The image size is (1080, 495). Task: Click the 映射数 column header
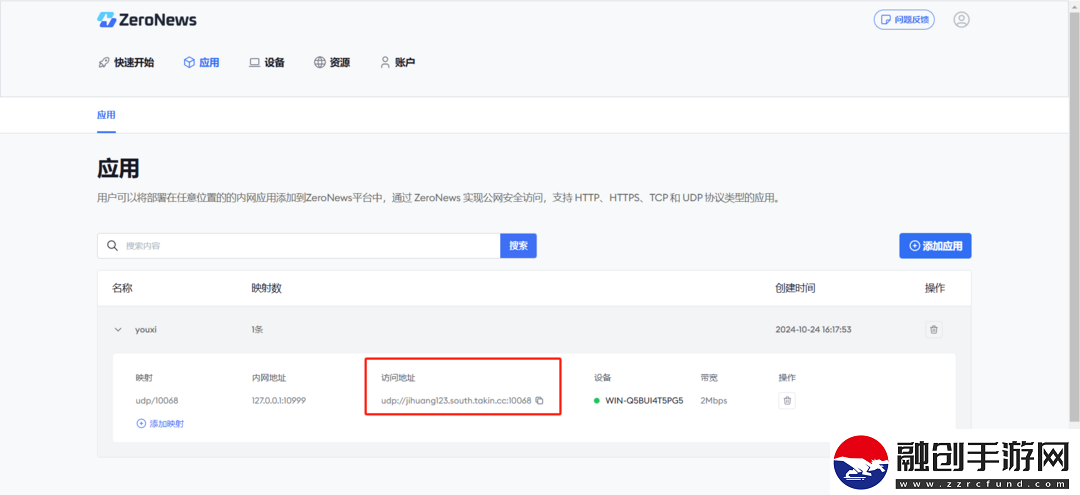267,288
